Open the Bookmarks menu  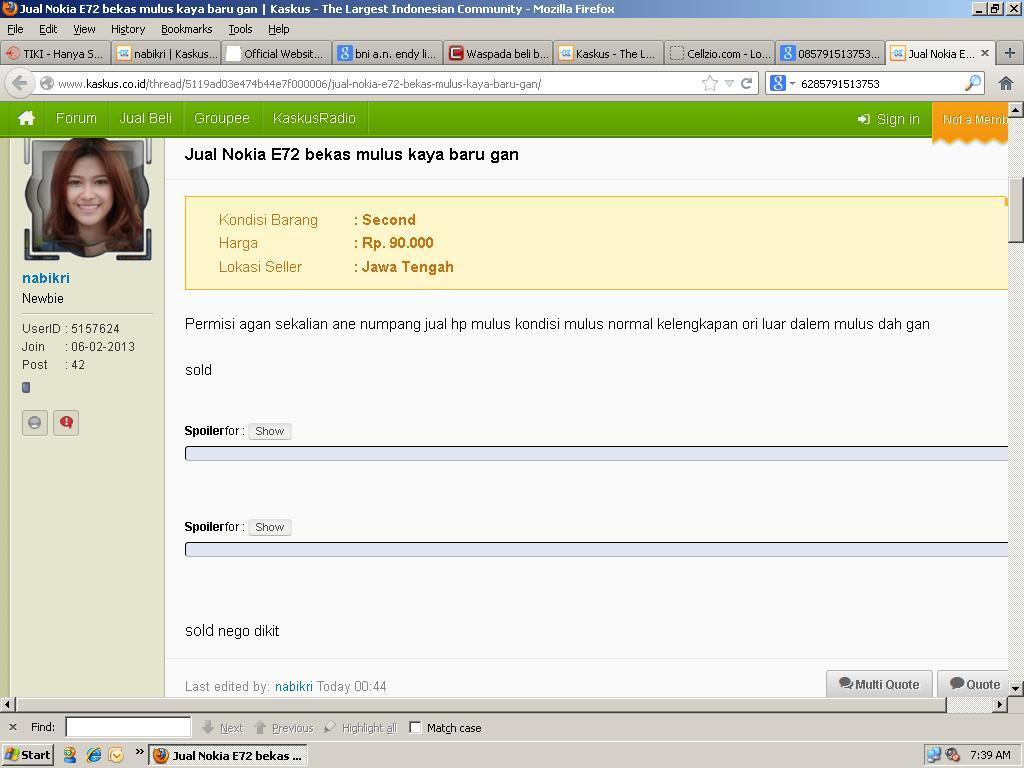187,29
